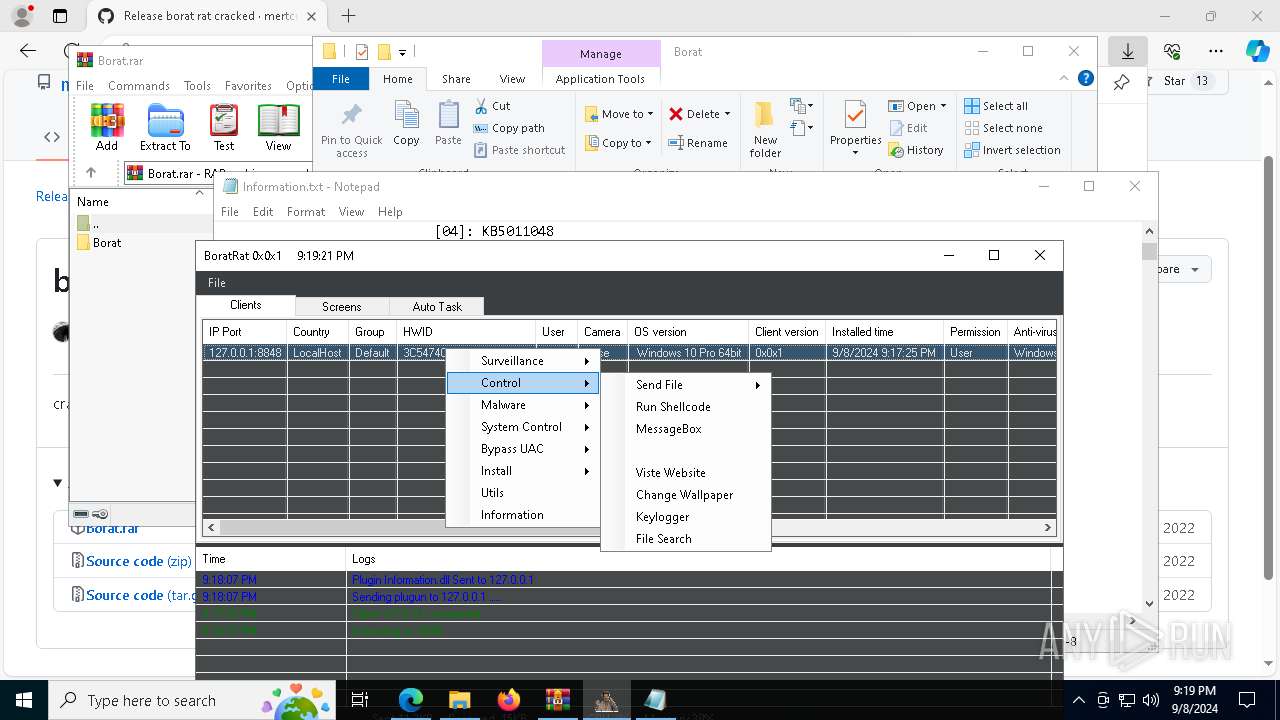Open Move to dropdown in Explorer
The height and width of the screenshot is (720, 1280).
(618, 114)
